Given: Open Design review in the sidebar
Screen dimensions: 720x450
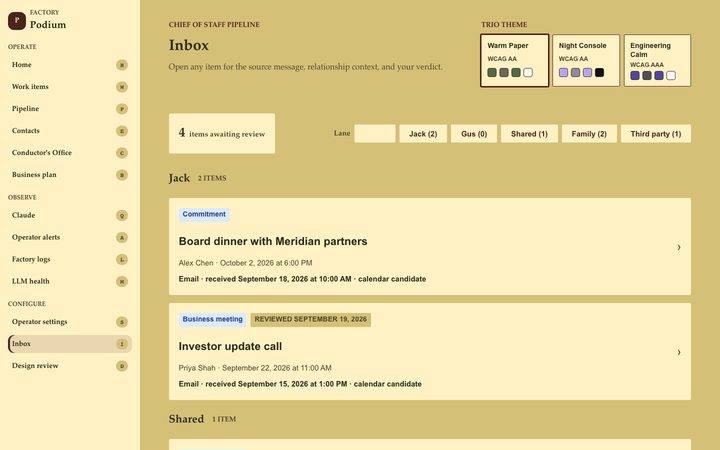Looking at the screenshot, I should [70, 366].
